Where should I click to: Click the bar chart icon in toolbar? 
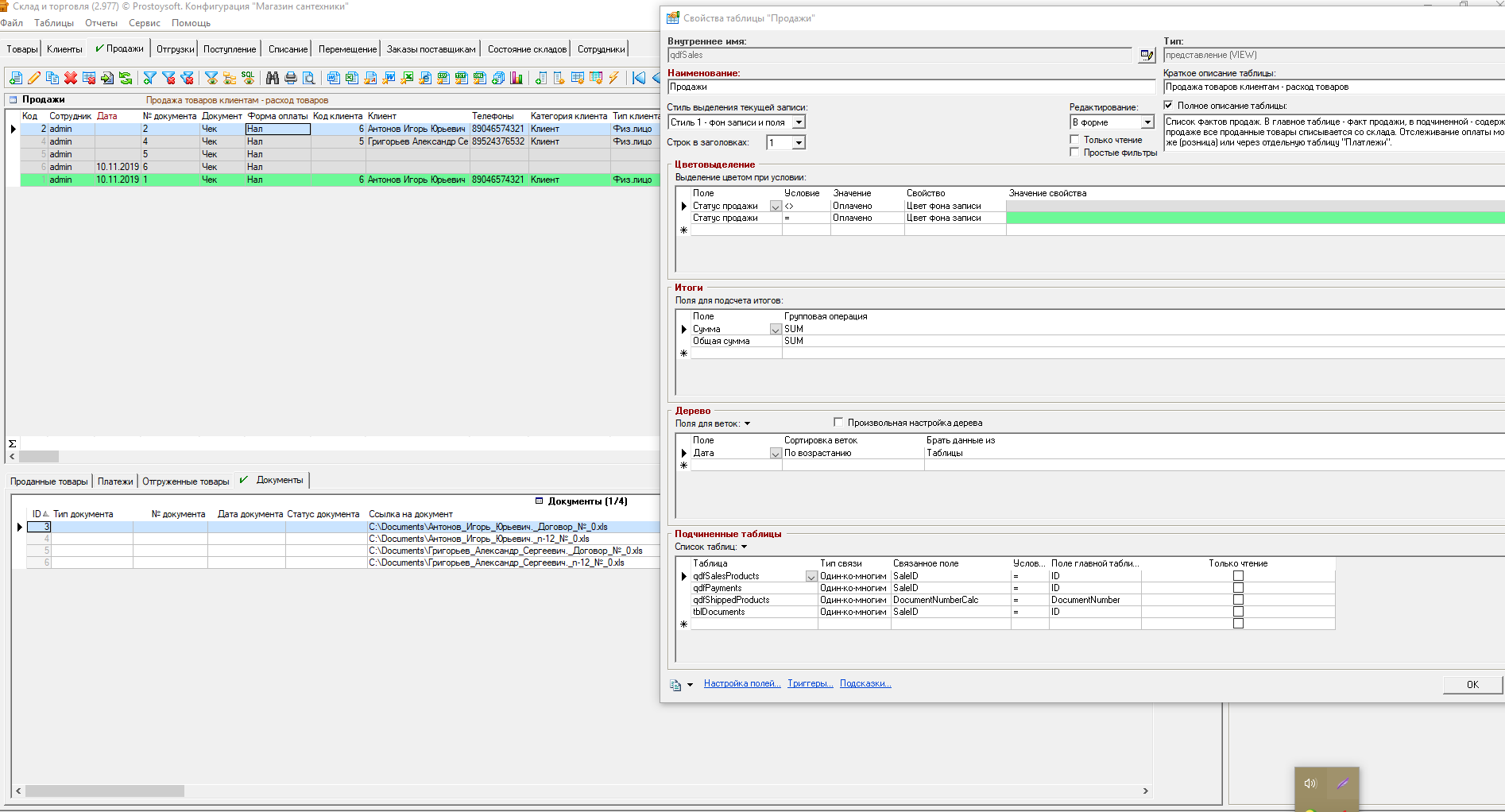pos(516,78)
